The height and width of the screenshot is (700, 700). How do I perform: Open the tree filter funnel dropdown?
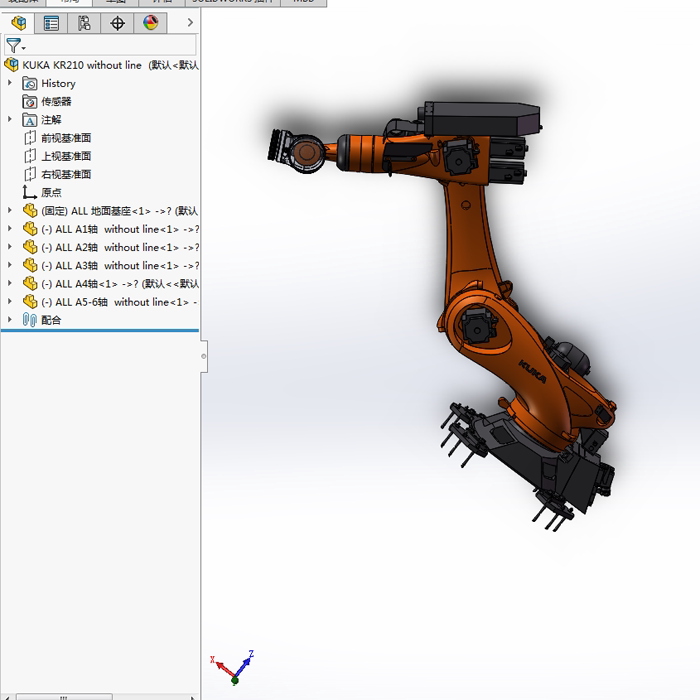click(15, 46)
